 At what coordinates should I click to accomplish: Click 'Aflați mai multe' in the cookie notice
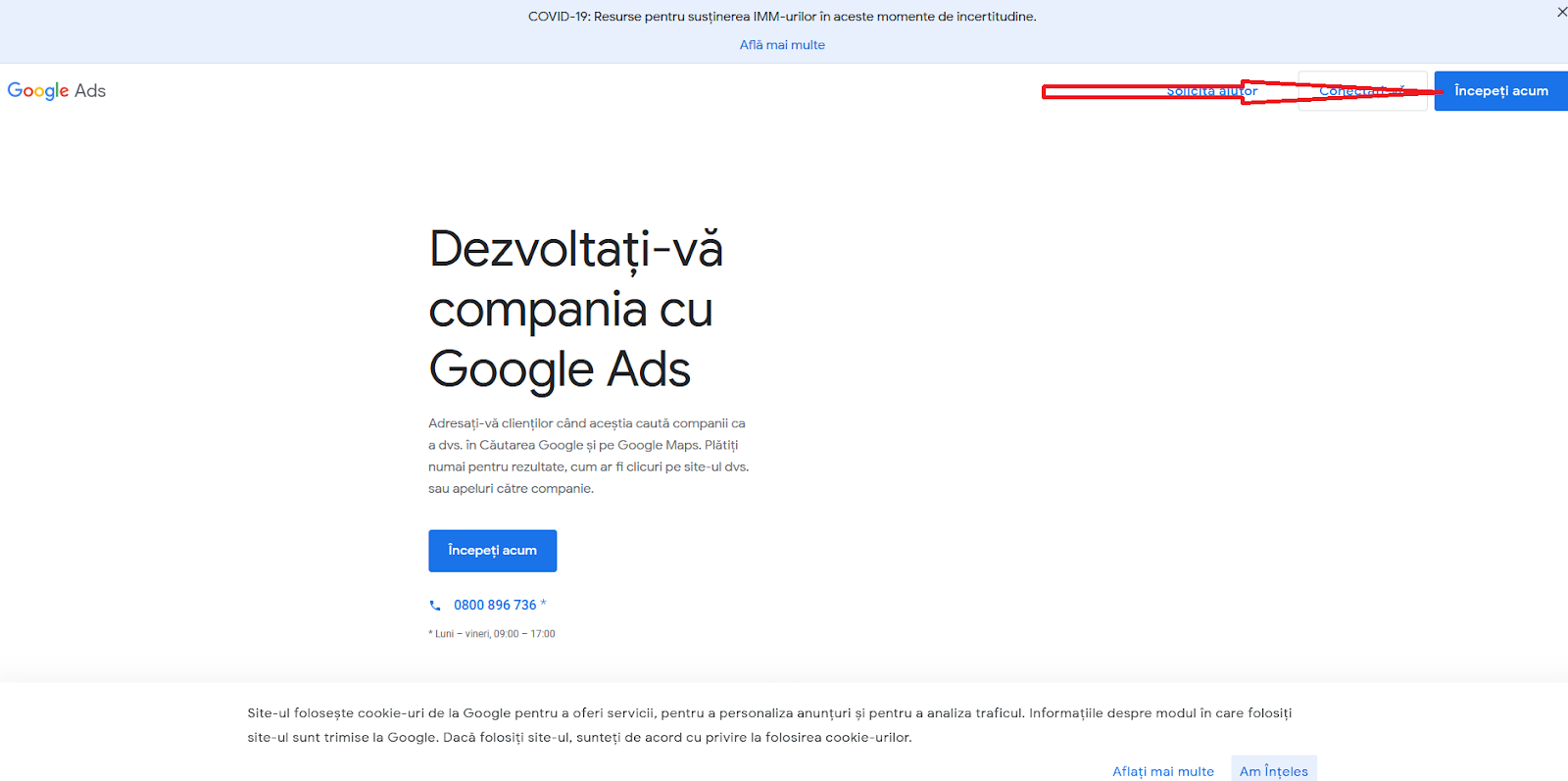(1163, 771)
